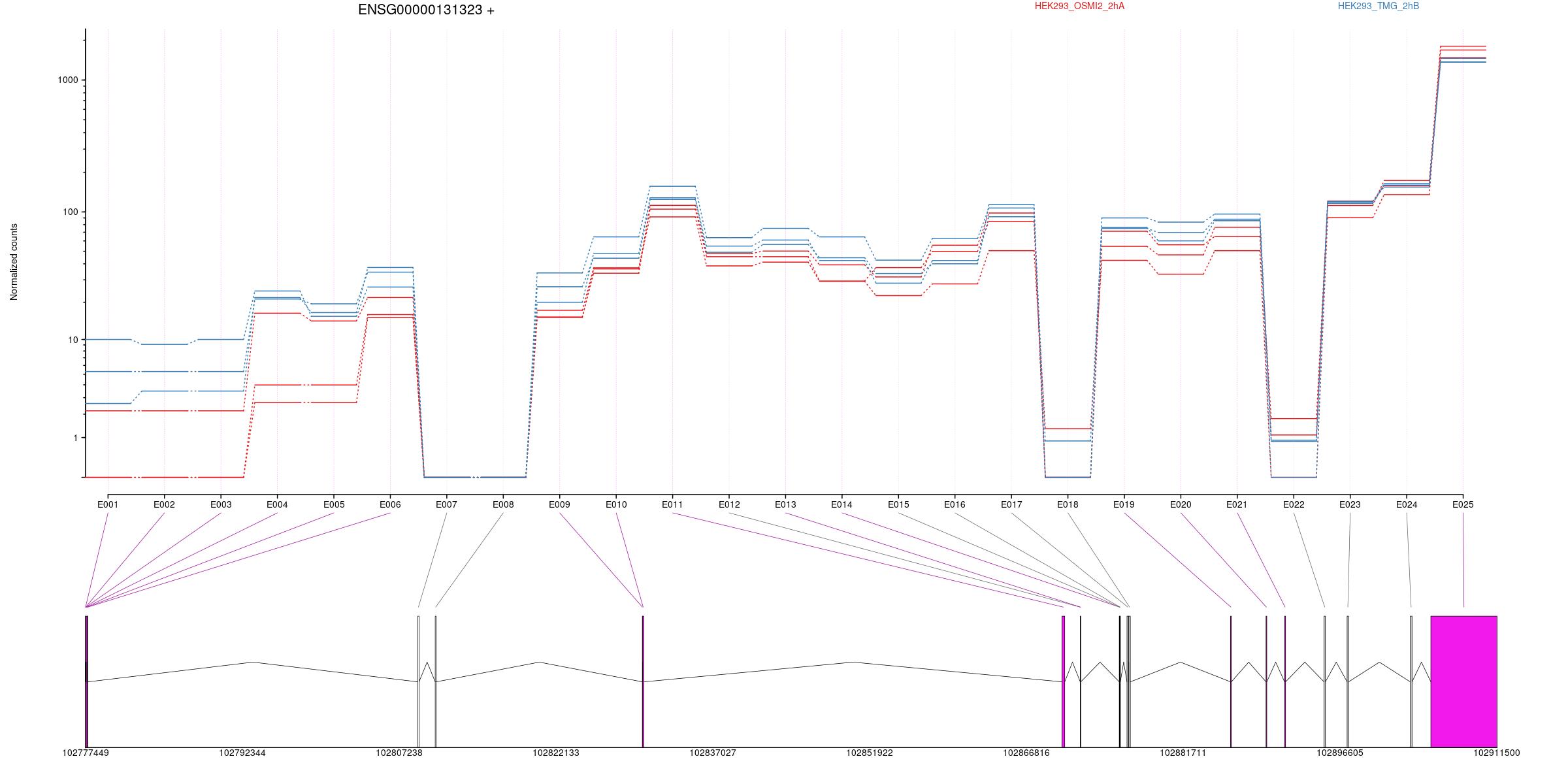Click exon label E025

point(1463,504)
